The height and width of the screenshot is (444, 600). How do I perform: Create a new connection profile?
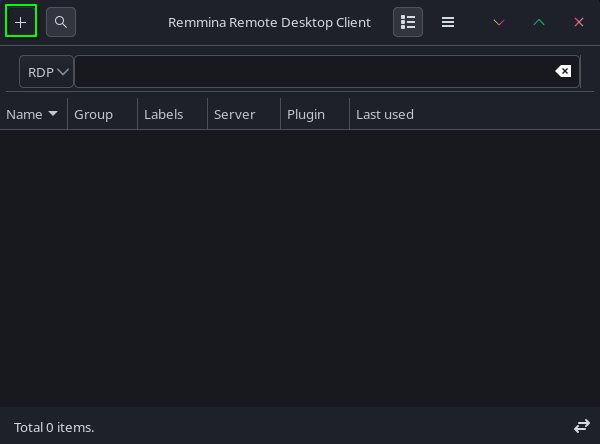[x=21, y=21]
